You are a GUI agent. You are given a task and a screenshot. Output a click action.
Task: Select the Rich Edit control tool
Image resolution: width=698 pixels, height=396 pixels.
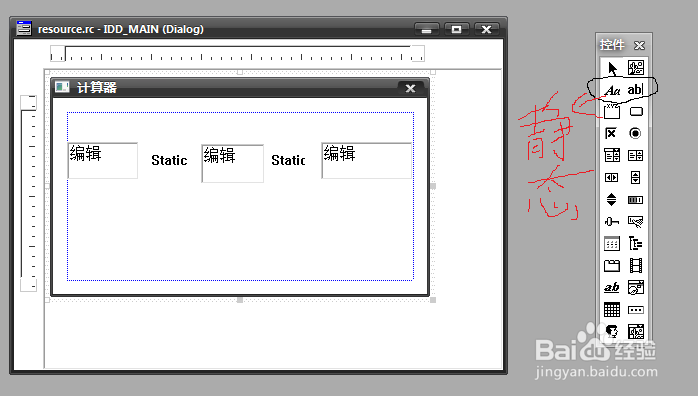coord(612,287)
